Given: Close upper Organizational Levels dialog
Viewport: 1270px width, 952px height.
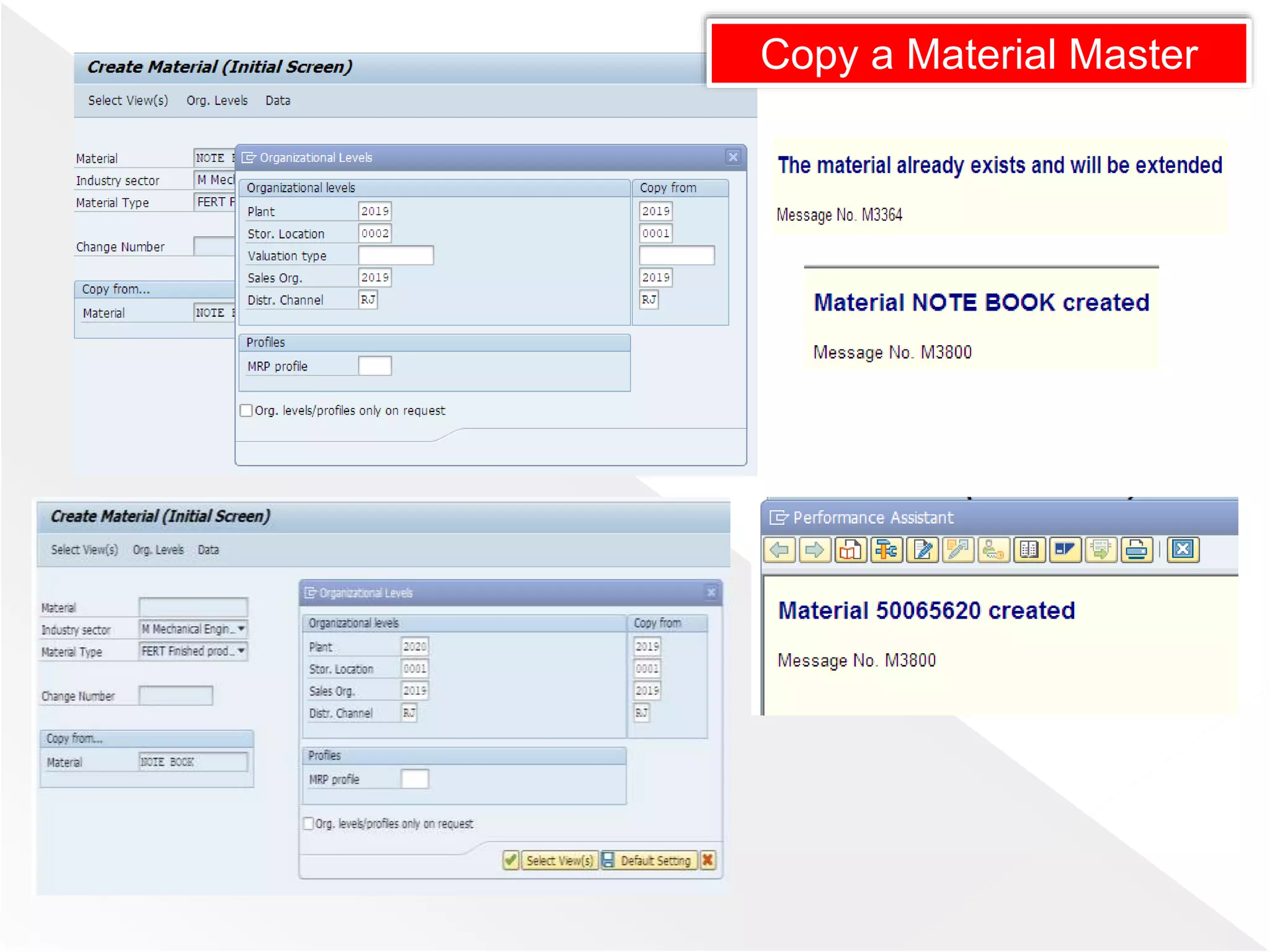Looking at the screenshot, I should [733, 157].
